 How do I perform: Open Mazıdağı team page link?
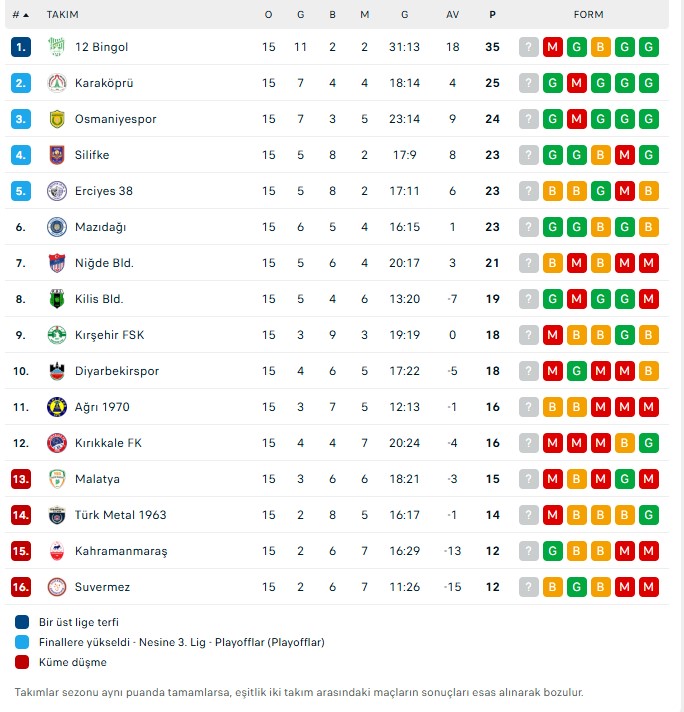pyautogui.click(x=101, y=227)
